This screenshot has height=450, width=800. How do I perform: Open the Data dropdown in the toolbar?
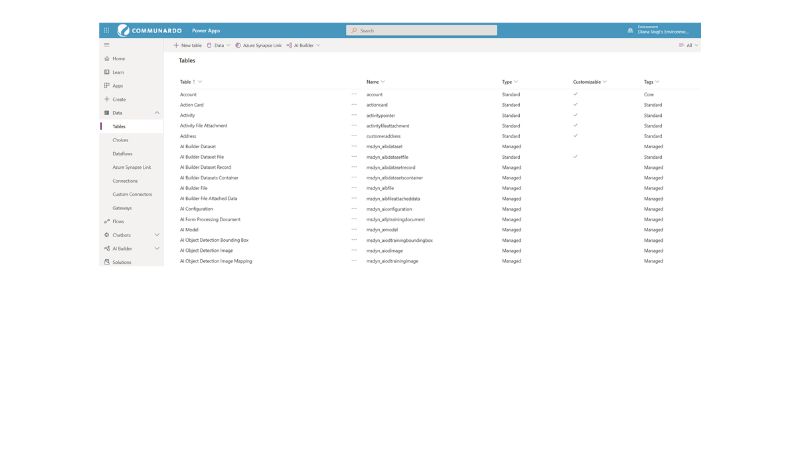[x=219, y=45]
